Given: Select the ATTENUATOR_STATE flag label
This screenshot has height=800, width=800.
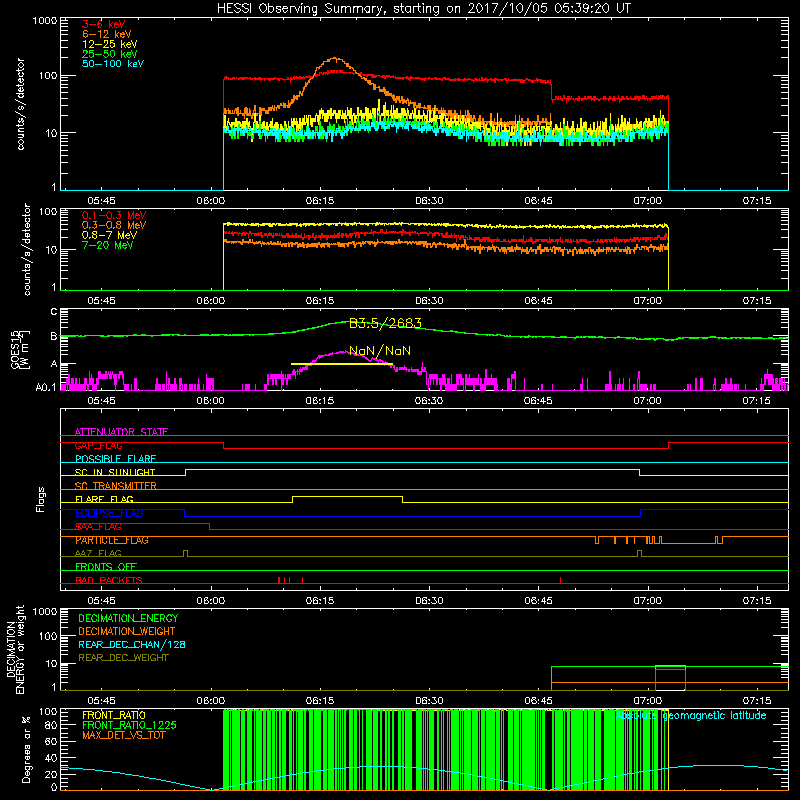Looking at the screenshot, I should pyautogui.click(x=121, y=432).
